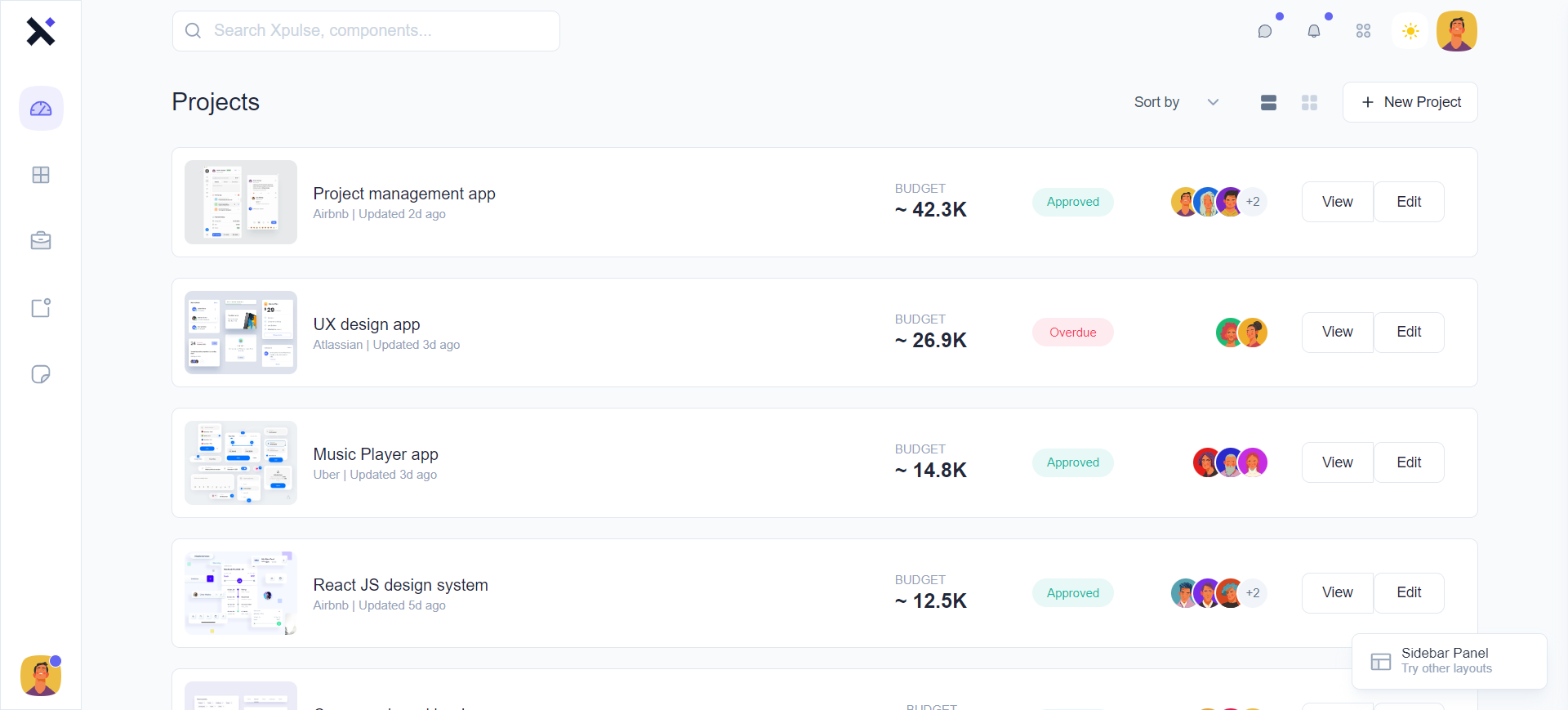The height and width of the screenshot is (710, 1568).
Task: Open the notifications bell icon
Action: (x=1314, y=31)
